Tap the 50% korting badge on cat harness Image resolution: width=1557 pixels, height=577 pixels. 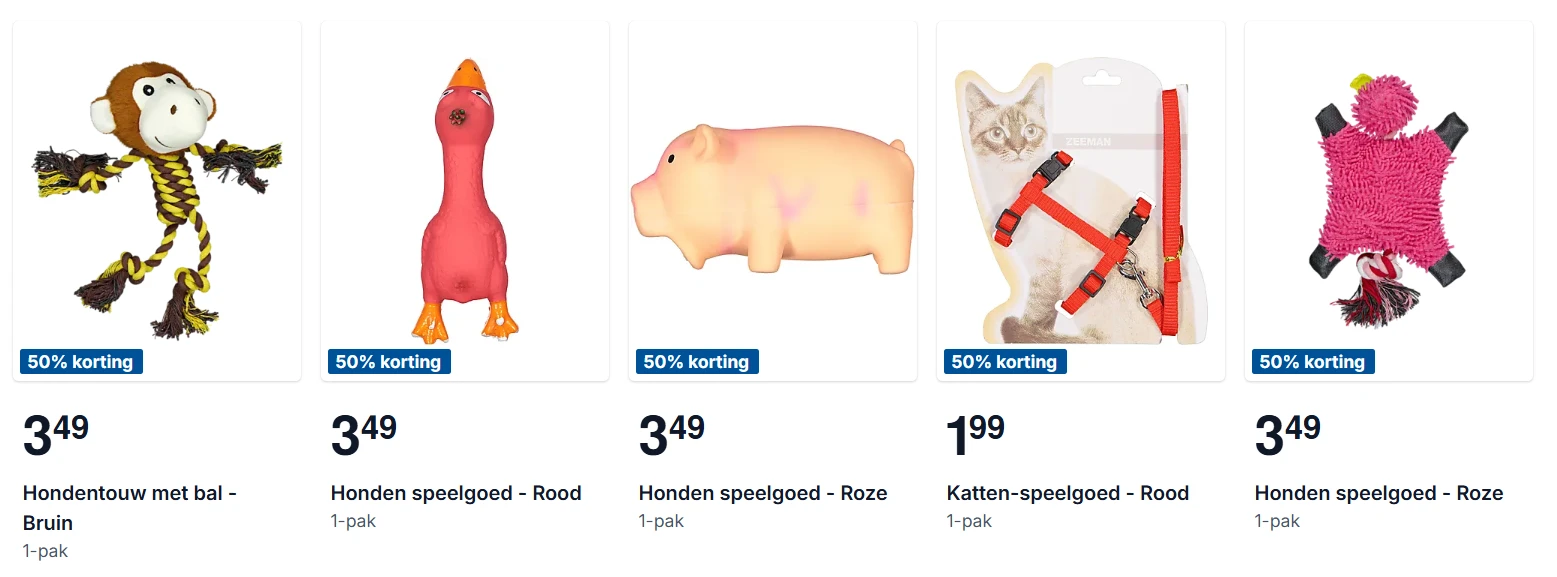(1005, 362)
